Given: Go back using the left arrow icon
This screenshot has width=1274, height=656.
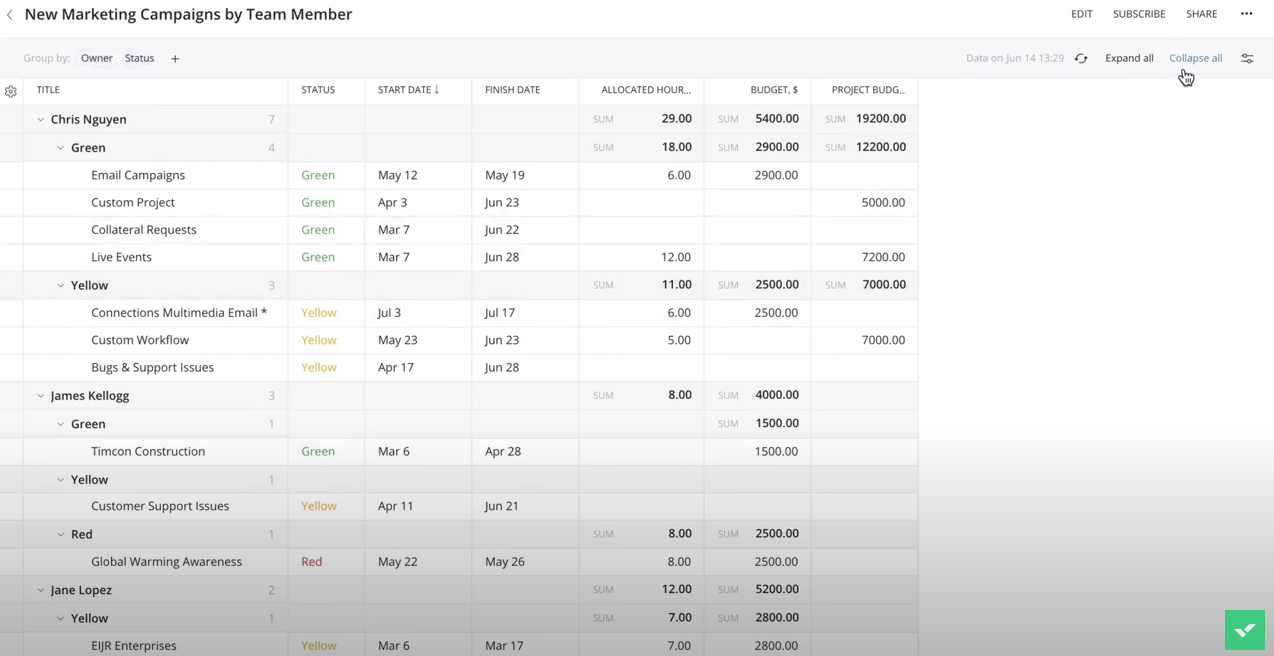Looking at the screenshot, I should pos(10,15).
